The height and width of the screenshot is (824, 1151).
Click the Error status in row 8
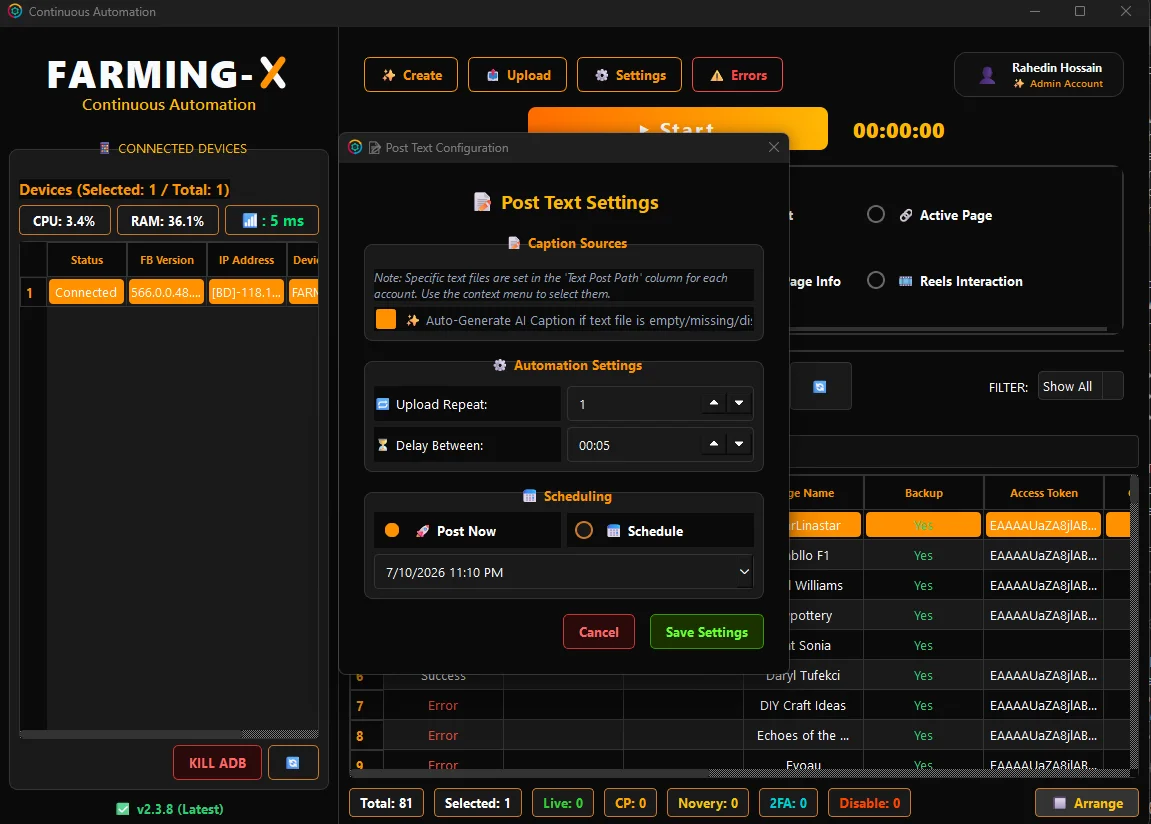pyautogui.click(x=443, y=735)
